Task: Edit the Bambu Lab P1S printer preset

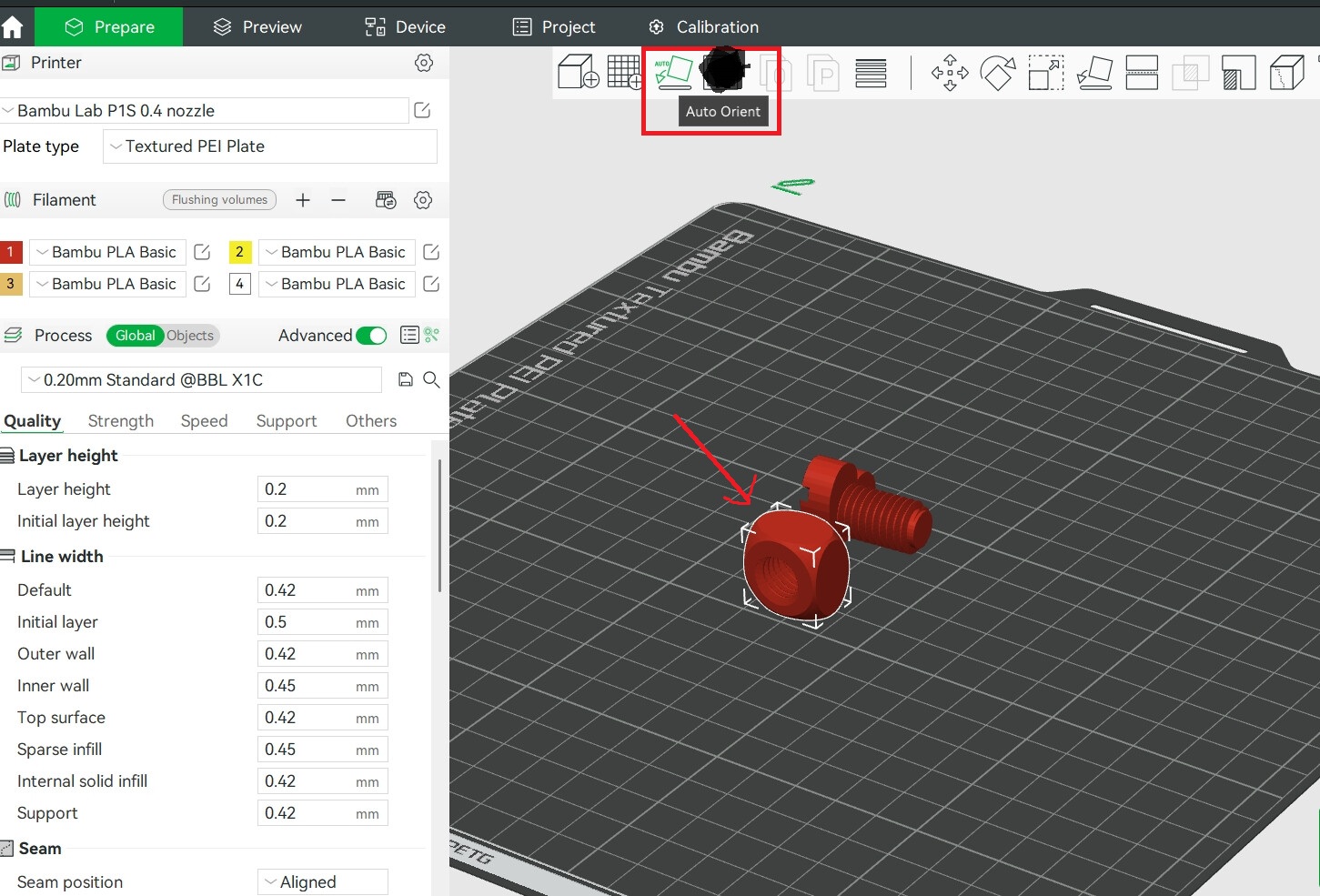Action: click(422, 110)
